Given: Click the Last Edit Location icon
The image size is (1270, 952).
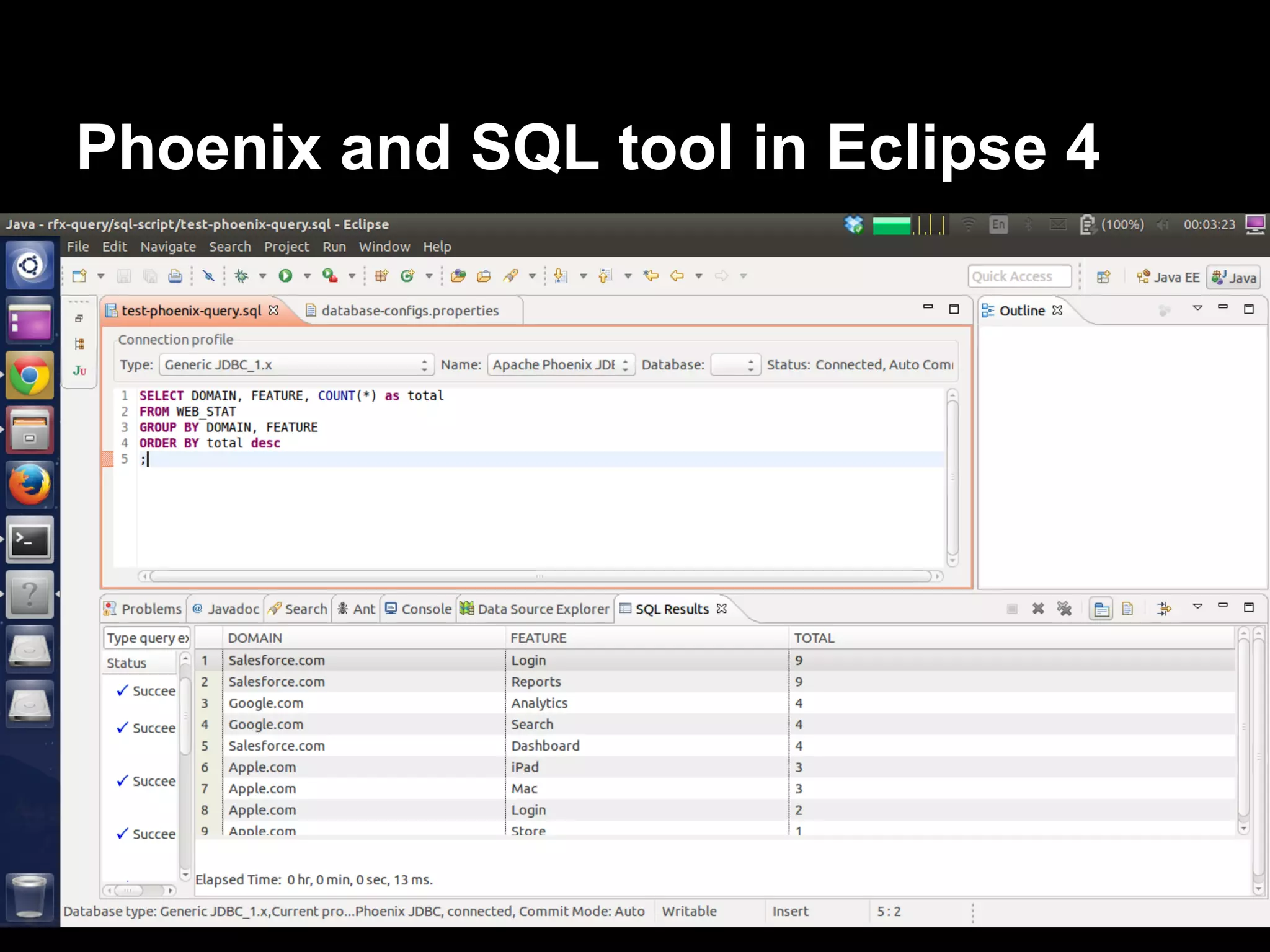Looking at the screenshot, I should click(651, 276).
